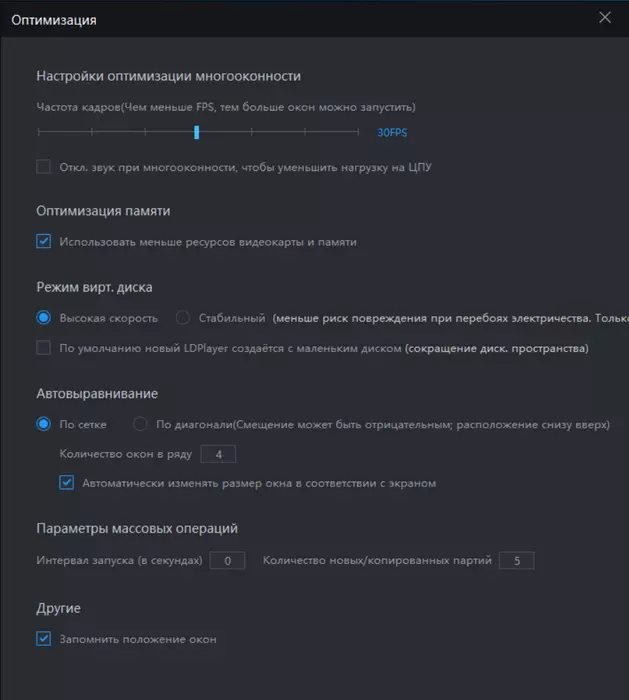The height and width of the screenshot is (700, 629).
Task: Click the frame rate slider handle
Action: pyautogui.click(x=197, y=132)
